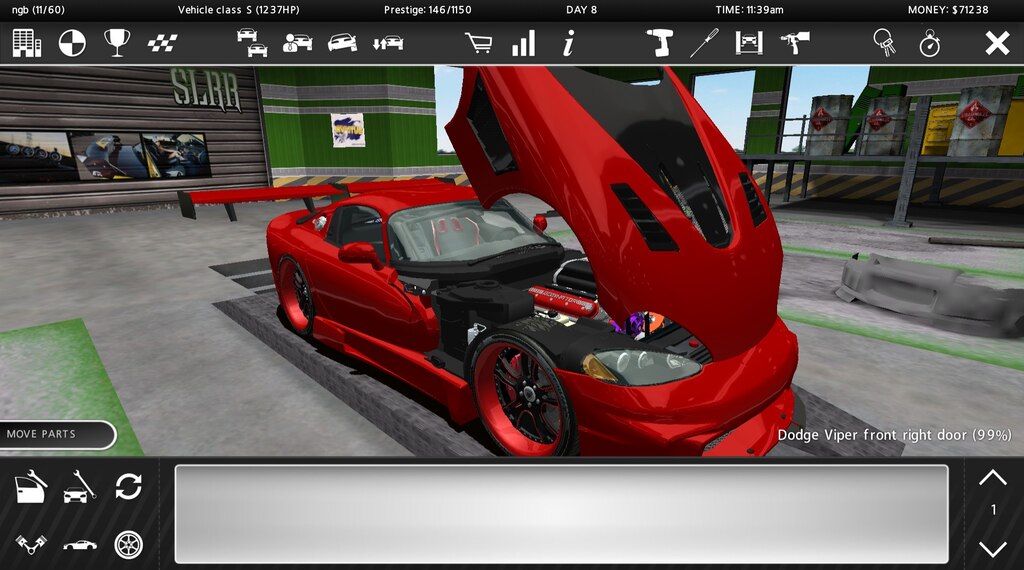Select the car silhouette body category
1024x570 pixels.
80,545
